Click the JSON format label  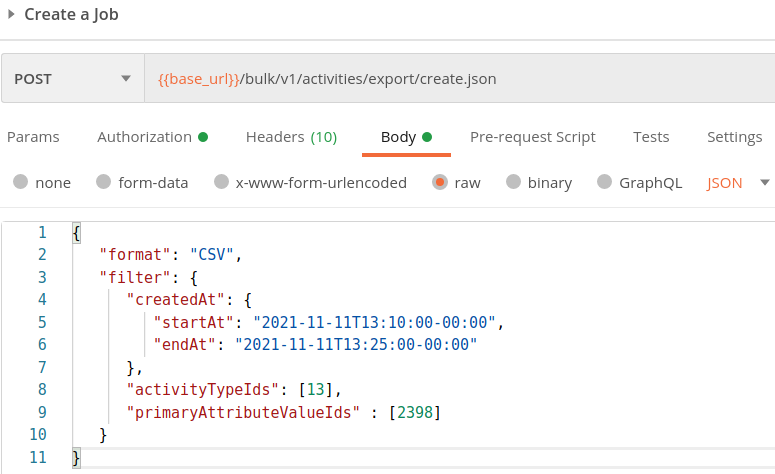click(724, 183)
